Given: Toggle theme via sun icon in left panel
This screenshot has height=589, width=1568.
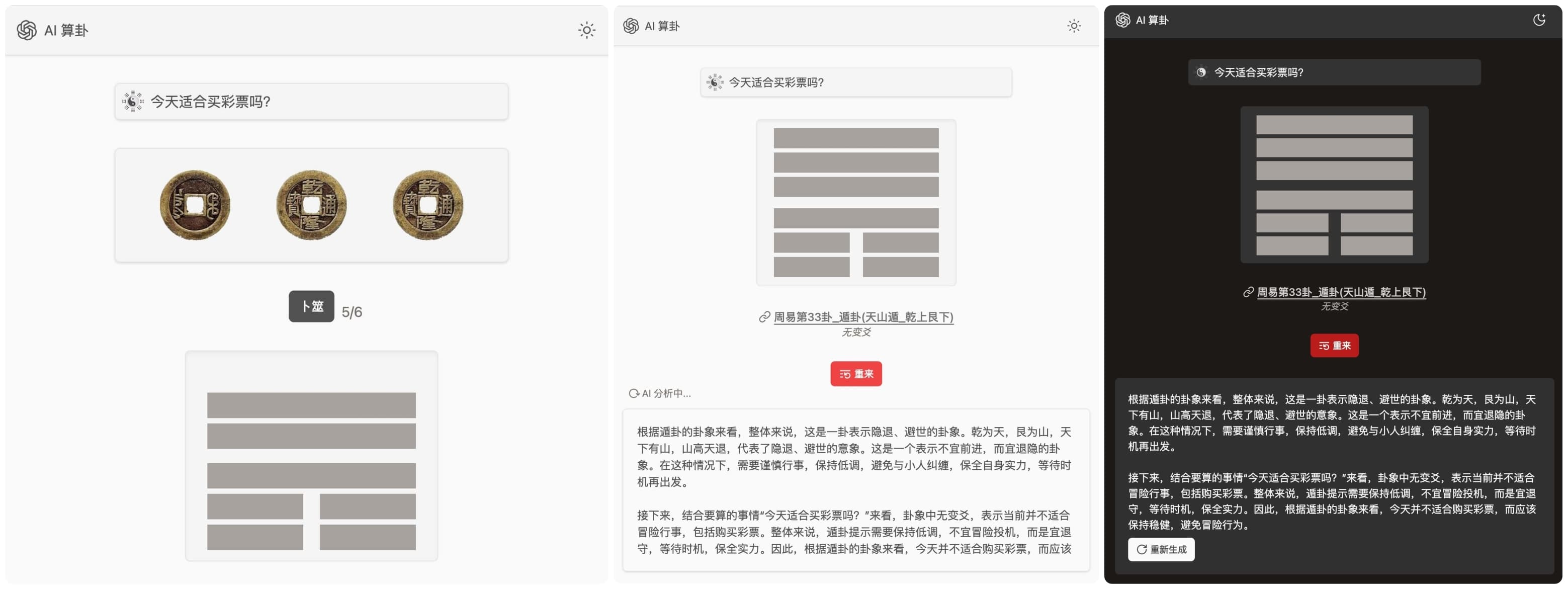Looking at the screenshot, I should pos(586,30).
